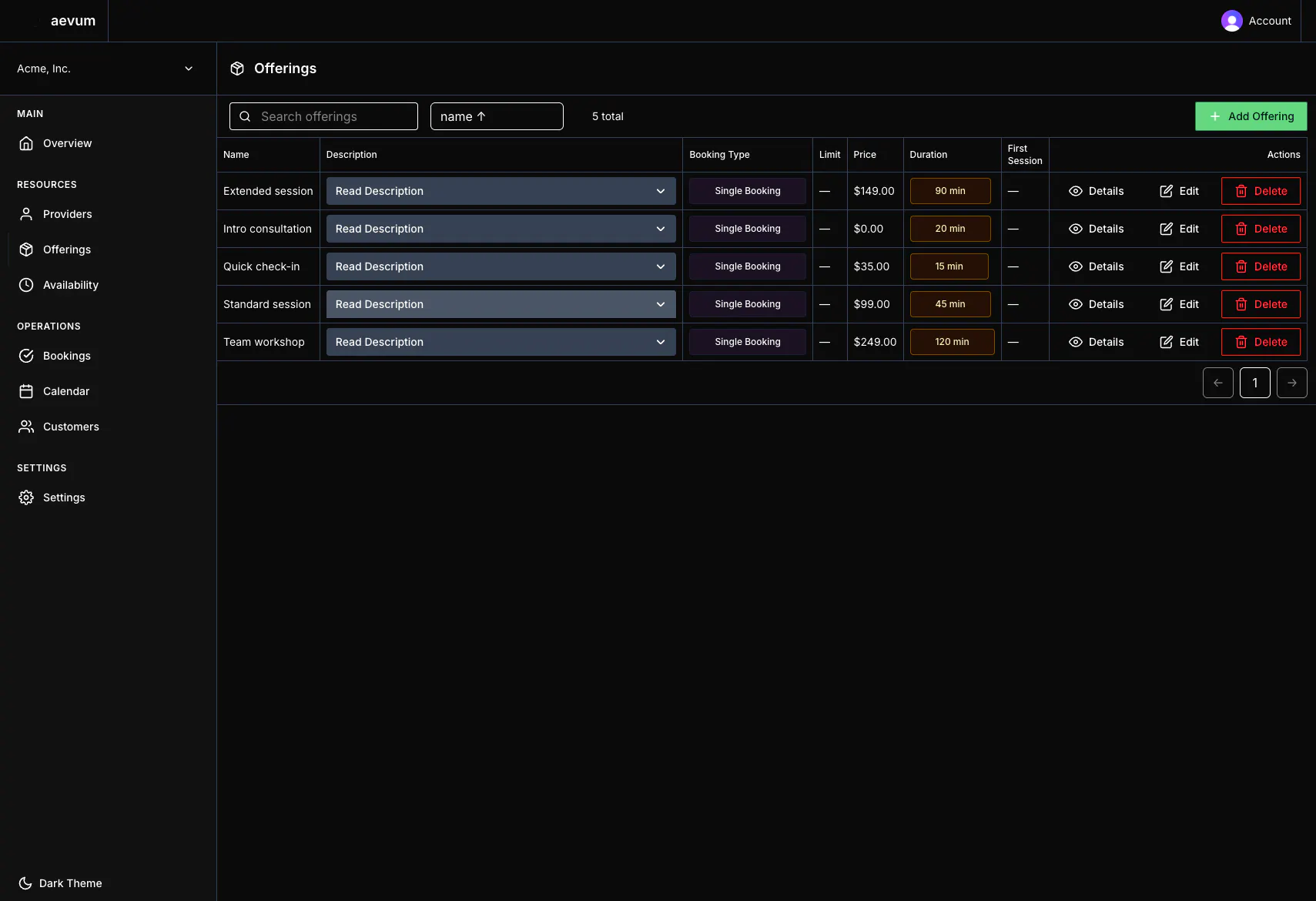
Task: Click the Customers people icon
Action: (x=26, y=427)
